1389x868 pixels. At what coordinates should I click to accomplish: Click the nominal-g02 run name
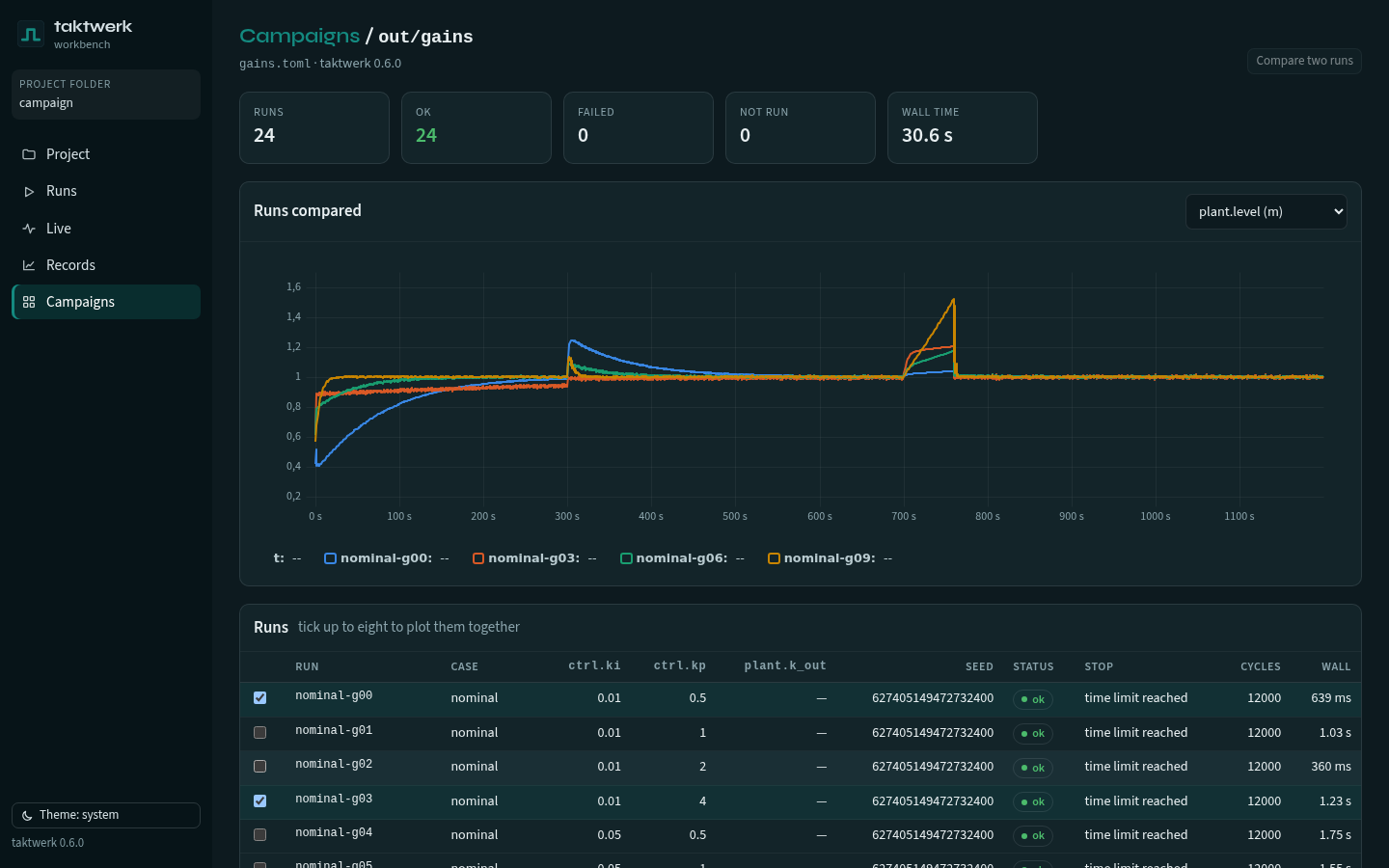334,765
